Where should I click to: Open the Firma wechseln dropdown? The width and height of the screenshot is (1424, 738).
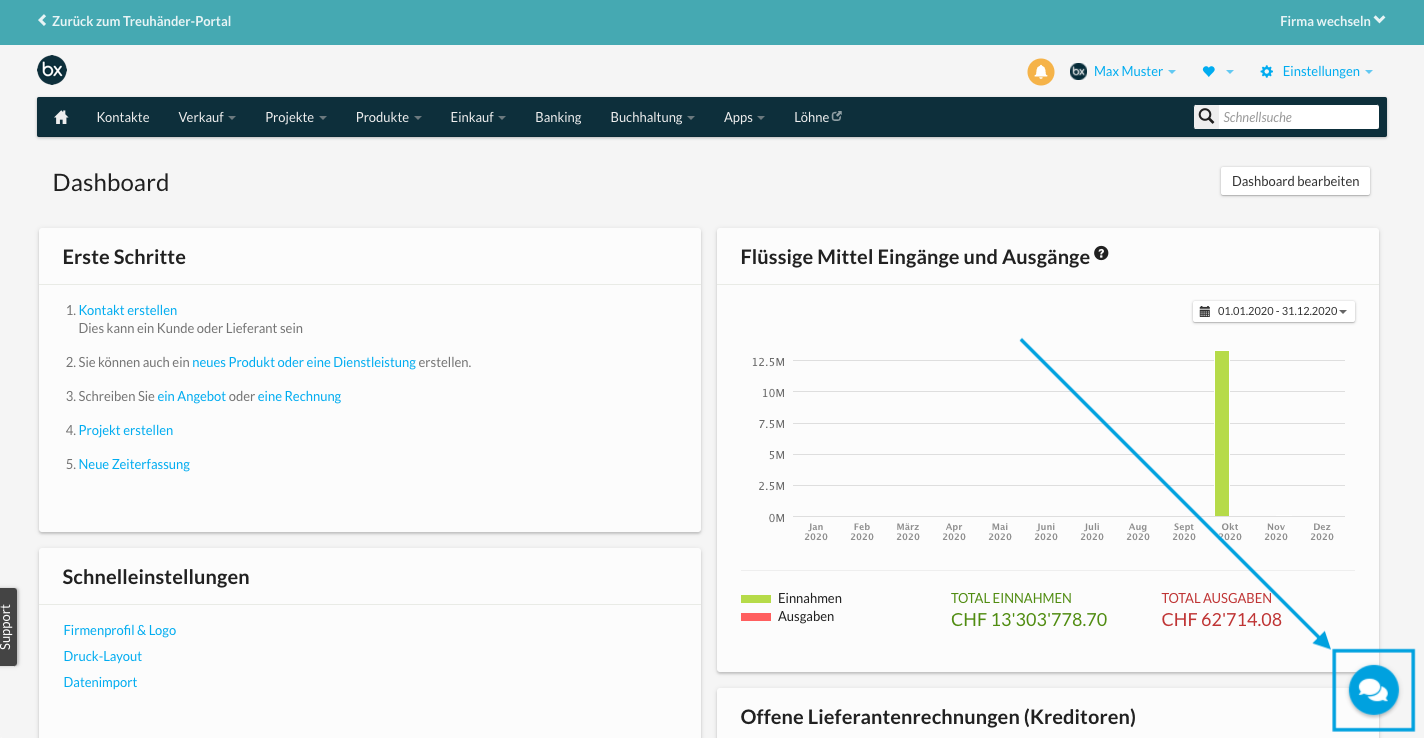click(x=1333, y=20)
